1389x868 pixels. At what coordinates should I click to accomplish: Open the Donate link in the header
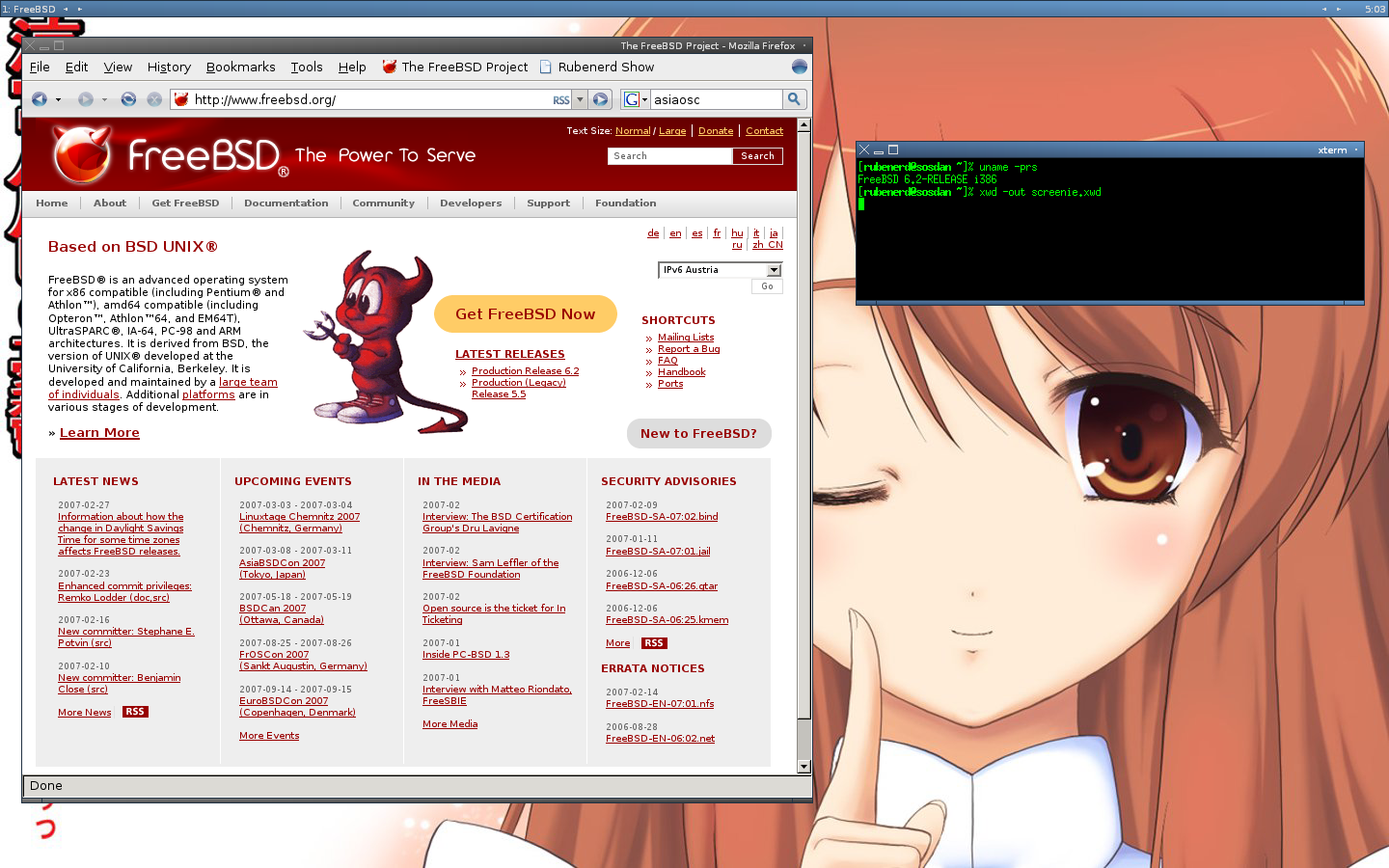[716, 131]
